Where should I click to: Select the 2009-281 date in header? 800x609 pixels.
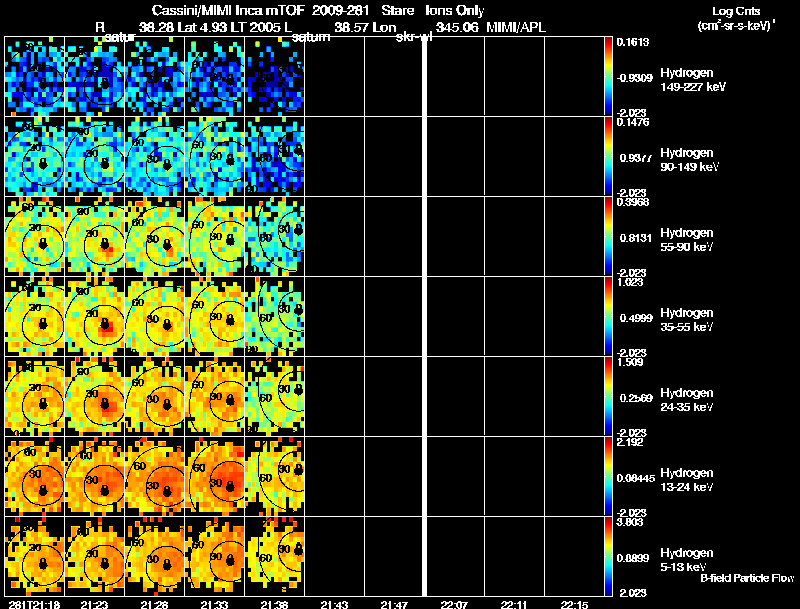tap(340, 11)
